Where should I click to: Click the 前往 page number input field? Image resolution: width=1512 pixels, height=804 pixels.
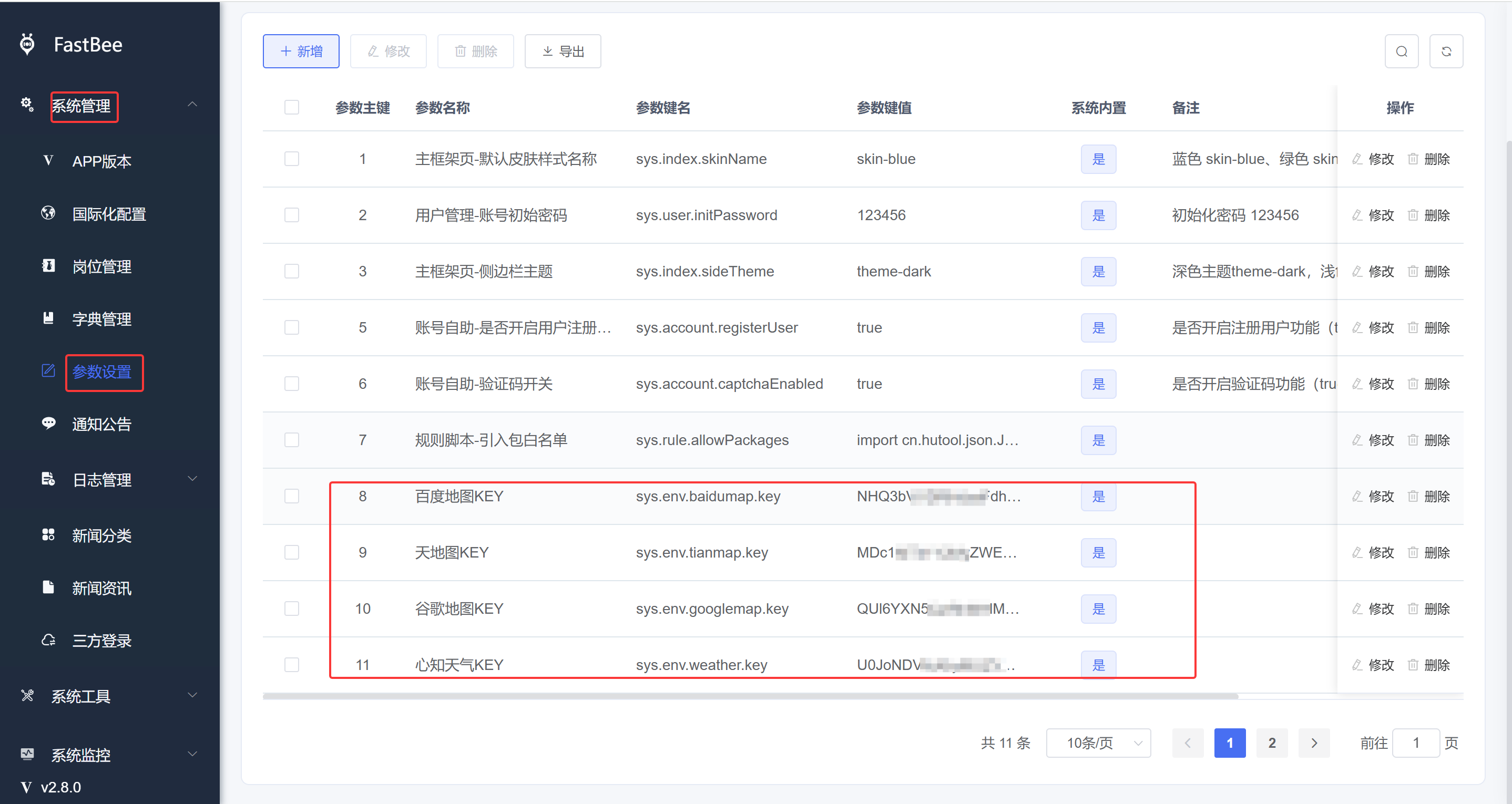(x=1415, y=743)
